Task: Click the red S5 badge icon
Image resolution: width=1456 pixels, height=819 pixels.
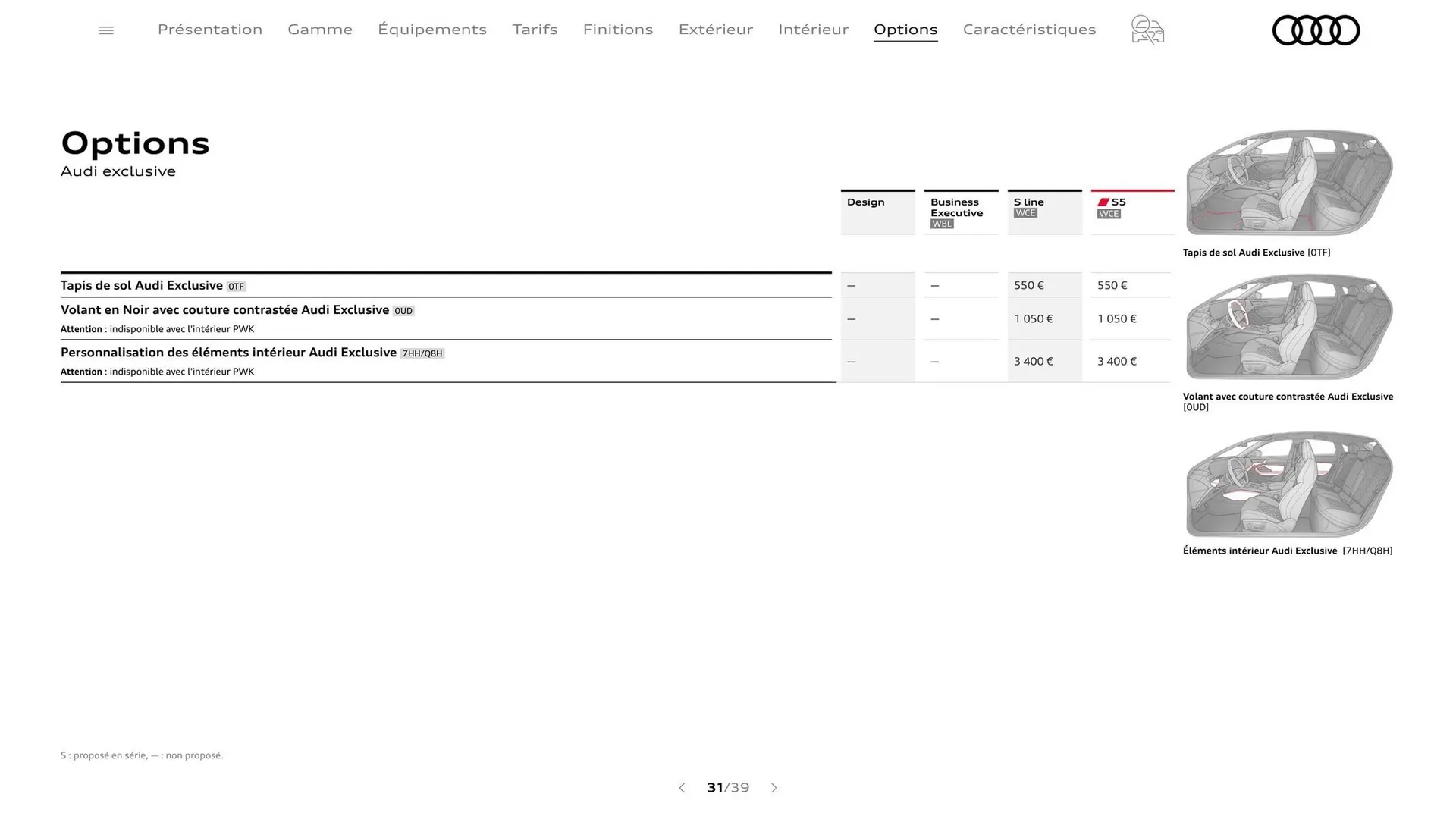Action: click(1104, 201)
